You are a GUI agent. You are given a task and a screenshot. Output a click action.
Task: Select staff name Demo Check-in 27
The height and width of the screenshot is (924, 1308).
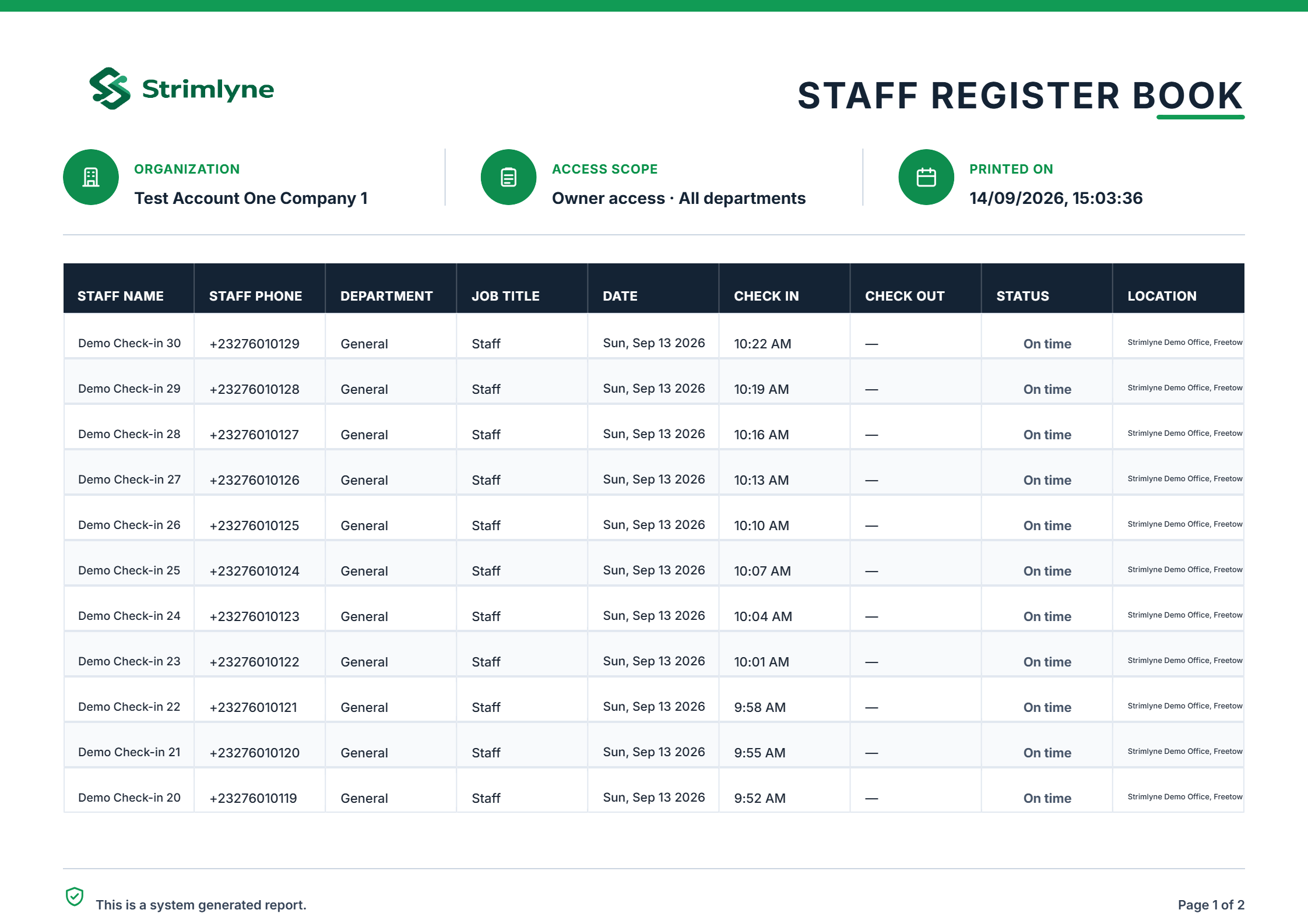pyautogui.click(x=129, y=479)
